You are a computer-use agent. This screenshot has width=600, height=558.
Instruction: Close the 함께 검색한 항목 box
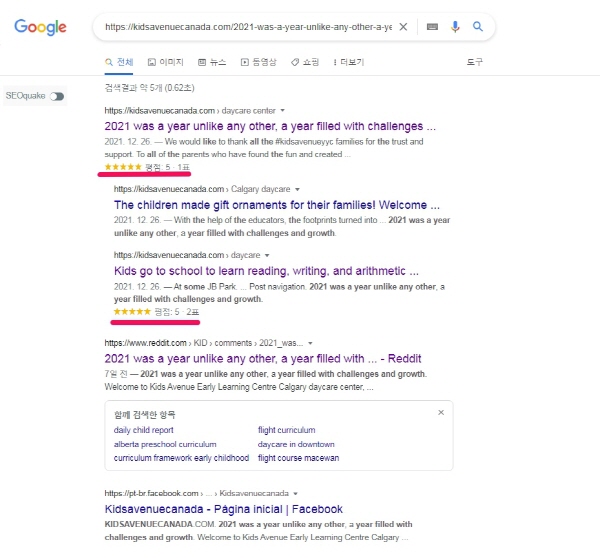[441, 413]
